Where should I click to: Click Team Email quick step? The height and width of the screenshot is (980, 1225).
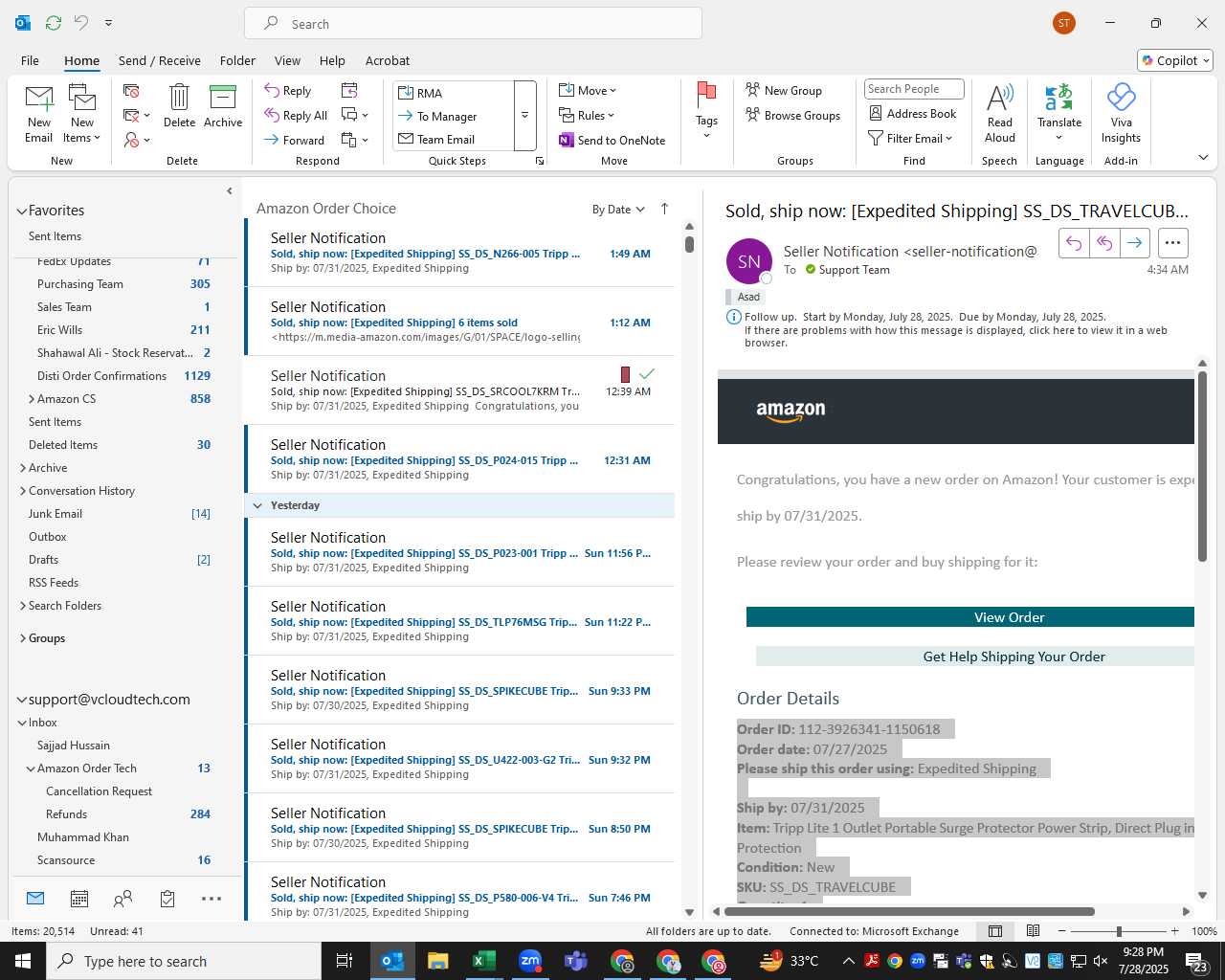pyautogui.click(x=454, y=139)
